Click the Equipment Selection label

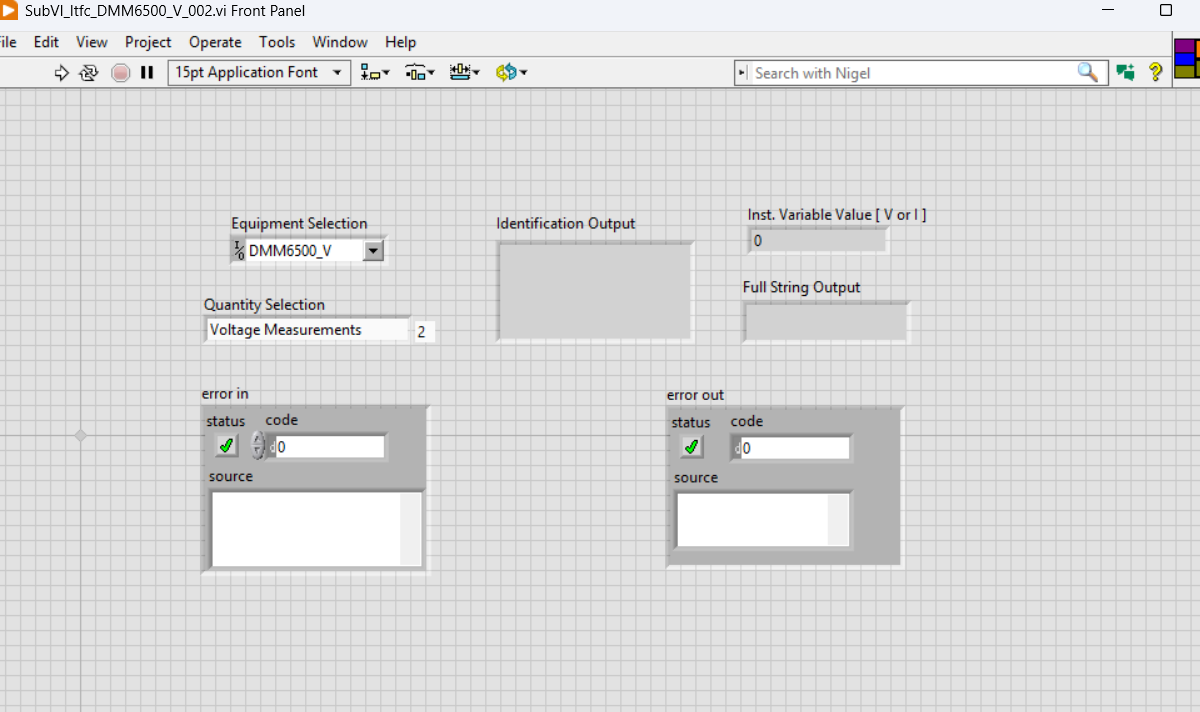tap(299, 224)
